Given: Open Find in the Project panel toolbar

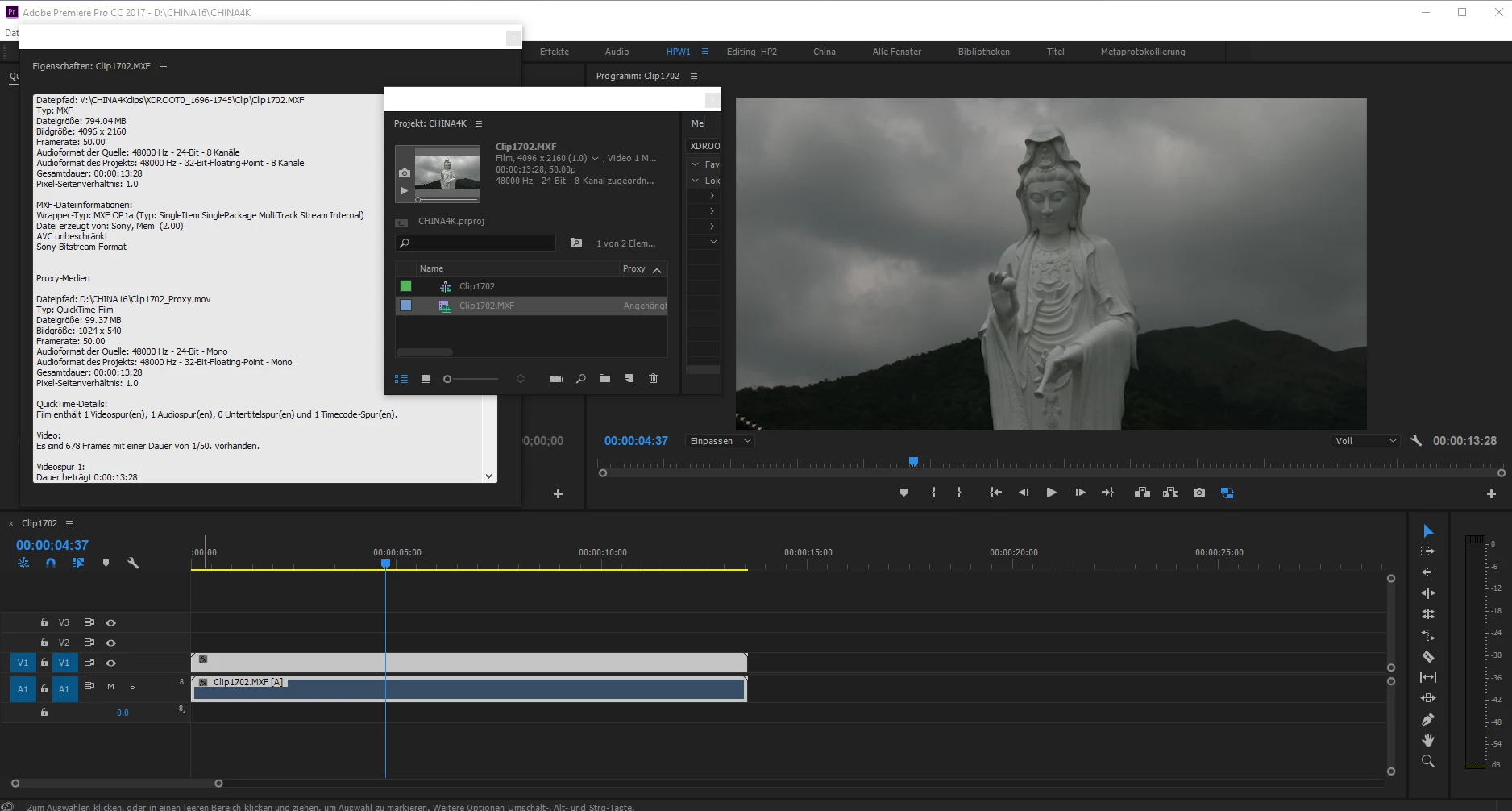Looking at the screenshot, I should coord(580,379).
